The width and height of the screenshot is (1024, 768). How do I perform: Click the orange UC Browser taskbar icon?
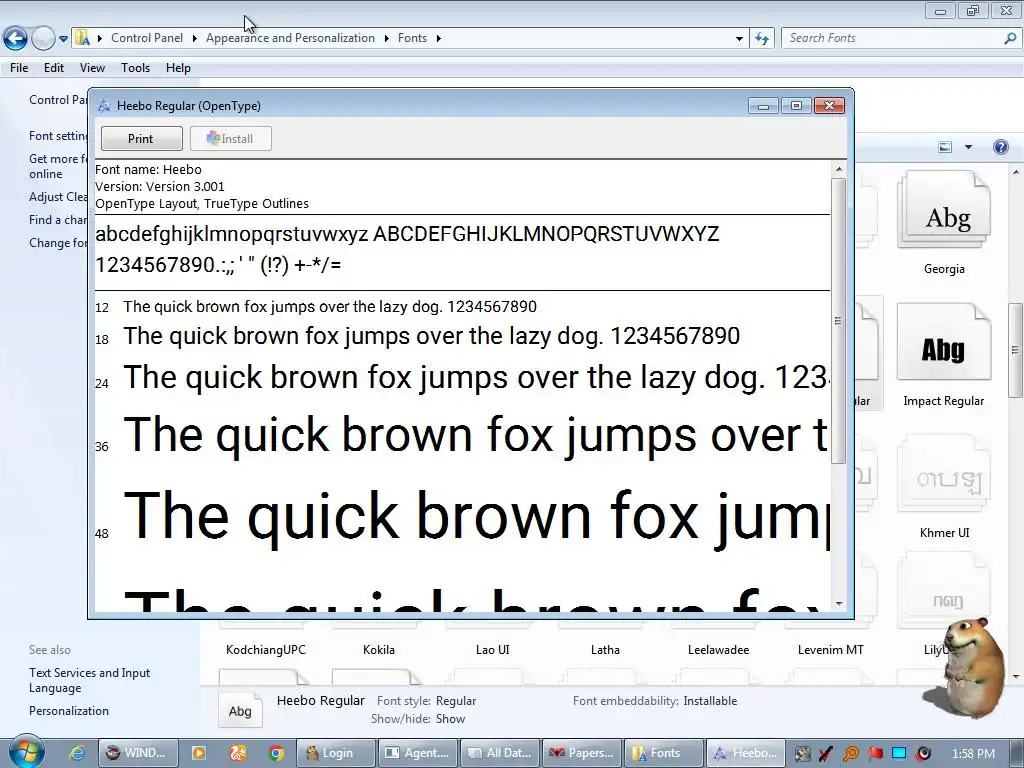[x=238, y=753]
